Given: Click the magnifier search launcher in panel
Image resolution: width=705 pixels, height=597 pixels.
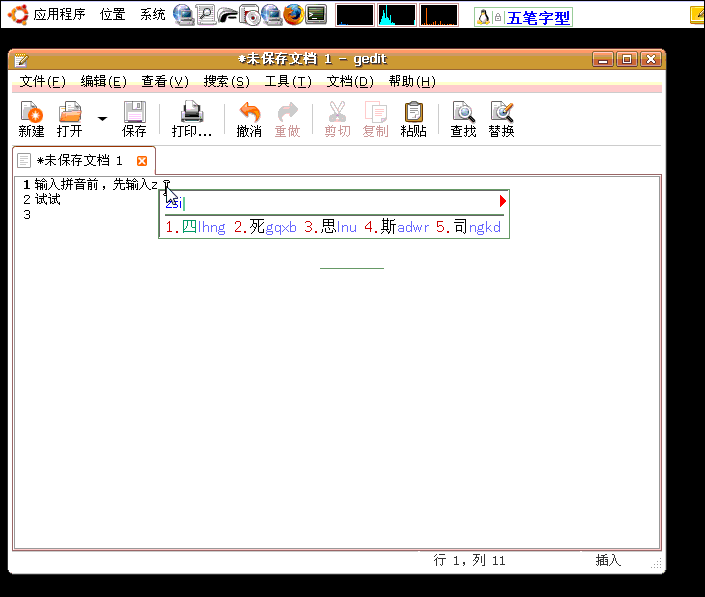Looking at the screenshot, I should tap(206, 14).
